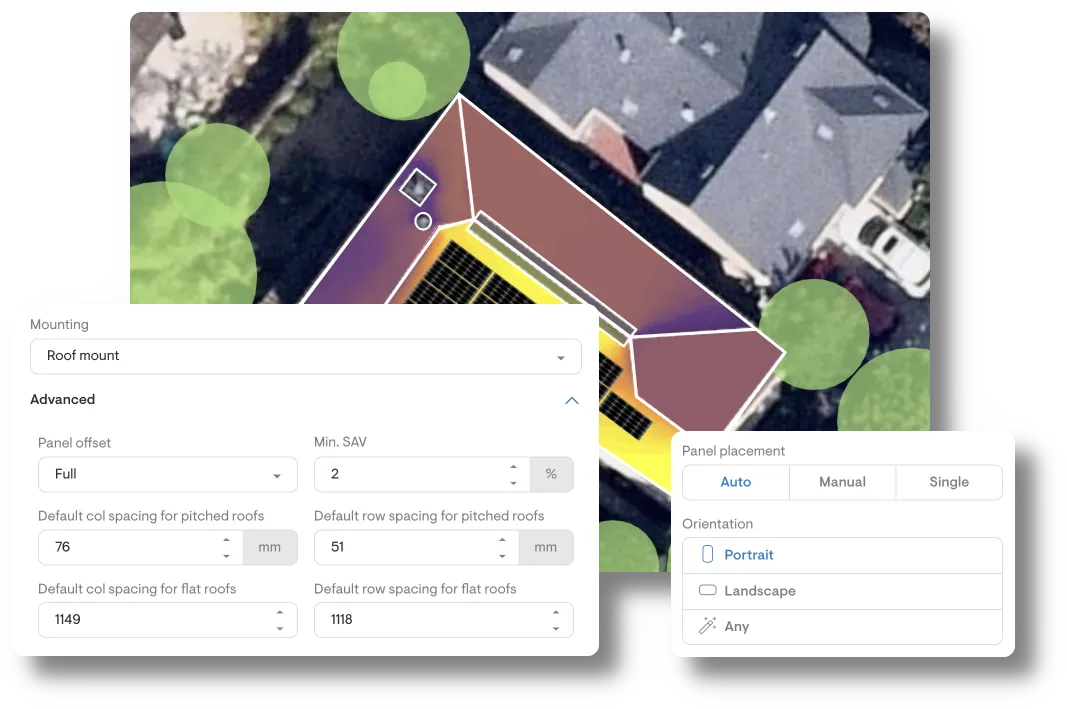The width and height of the screenshot is (1067, 709).
Task: Choose the Any orientation option
Action: pyautogui.click(x=737, y=626)
